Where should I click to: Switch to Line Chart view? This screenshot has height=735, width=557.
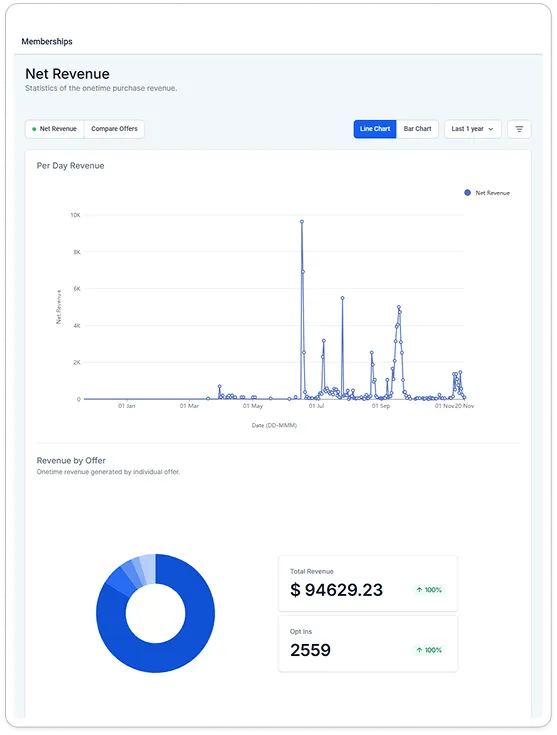[x=375, y=129]
